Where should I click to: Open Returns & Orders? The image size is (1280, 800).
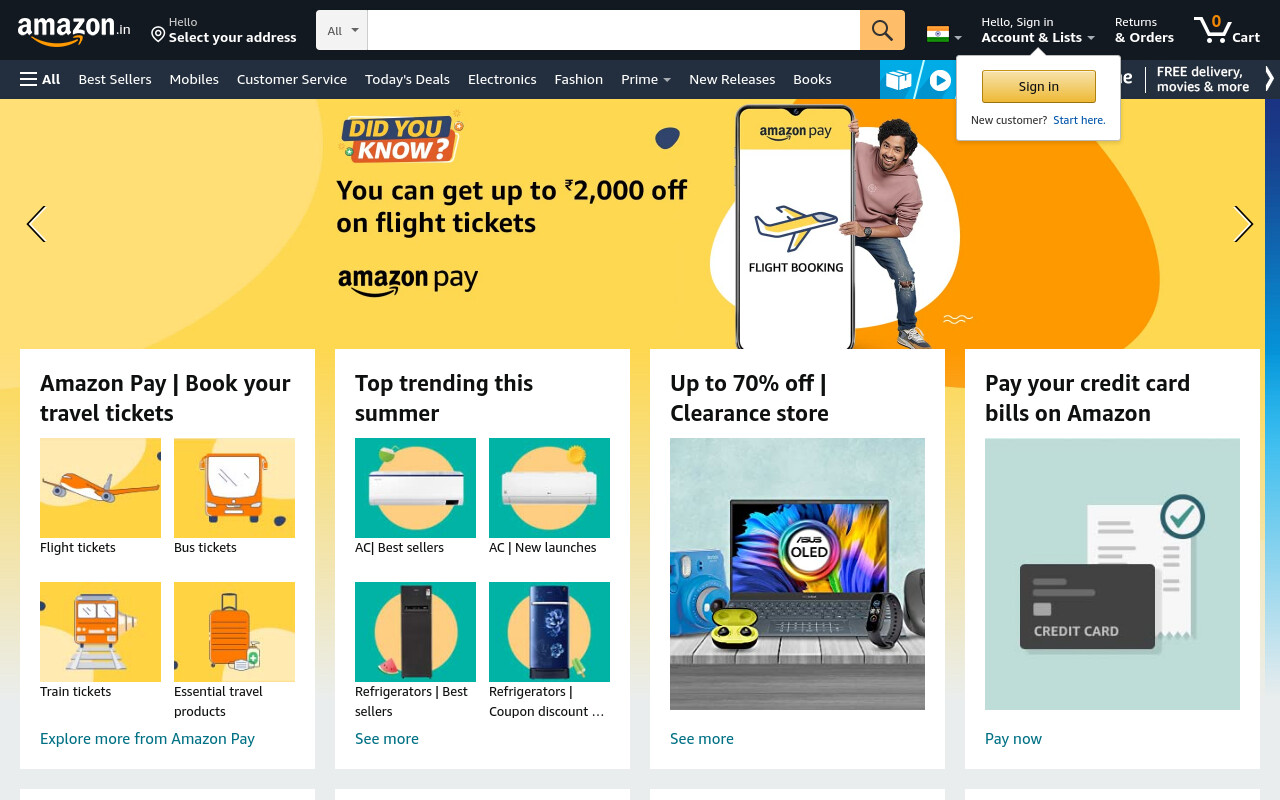coord(1144,30)
